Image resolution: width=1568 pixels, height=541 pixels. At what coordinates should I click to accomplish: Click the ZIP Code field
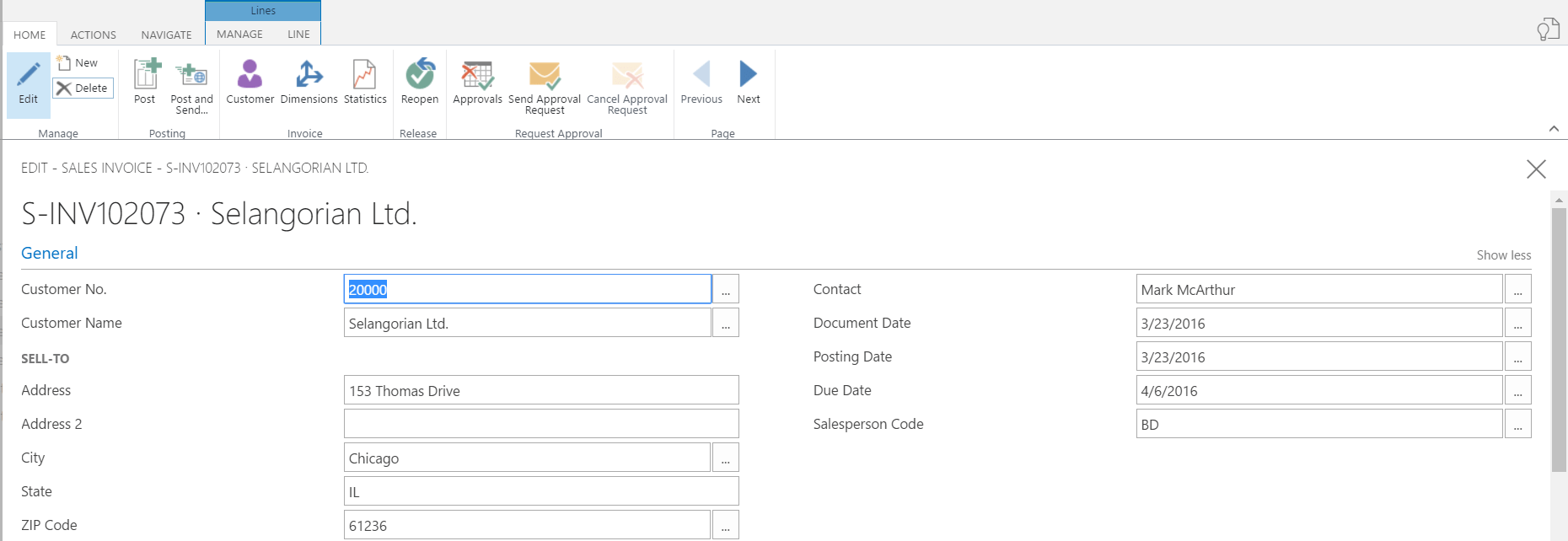(528, 525)
